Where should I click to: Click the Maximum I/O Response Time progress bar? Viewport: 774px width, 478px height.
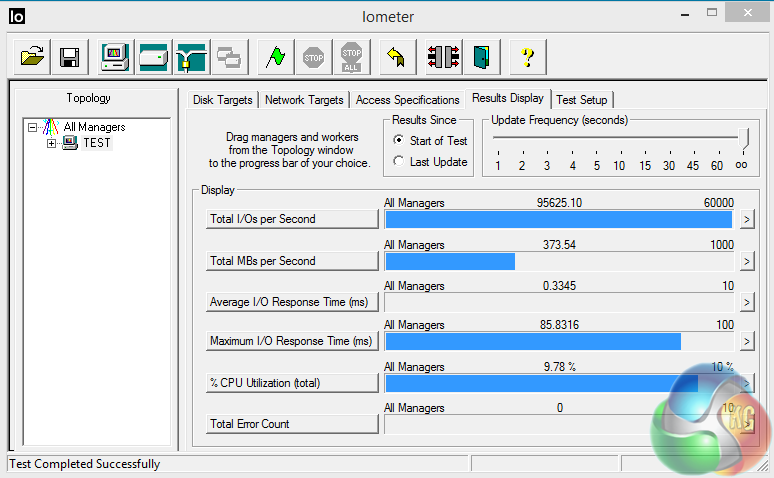coord(559,341)
